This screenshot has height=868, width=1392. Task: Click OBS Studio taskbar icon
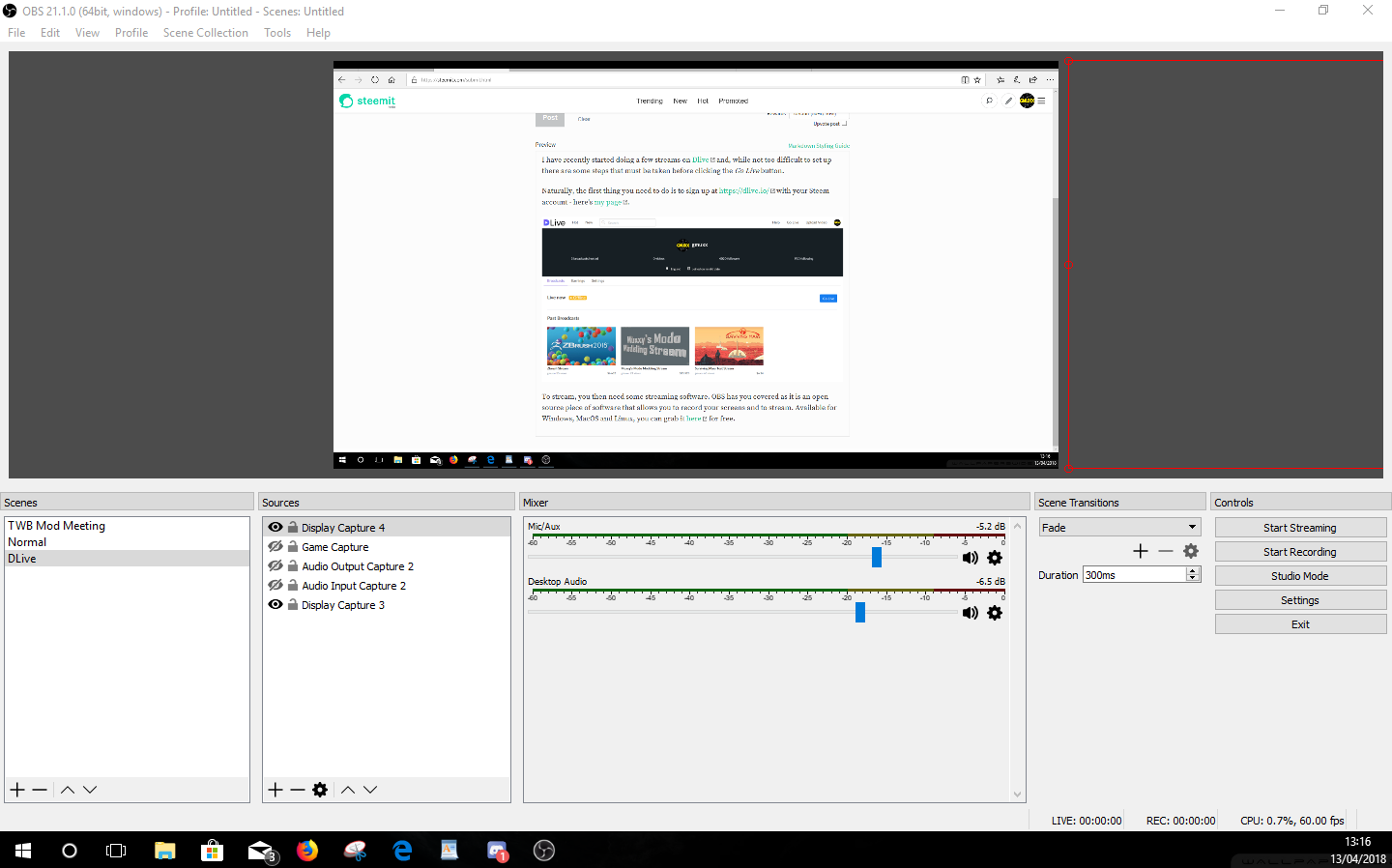544,851
